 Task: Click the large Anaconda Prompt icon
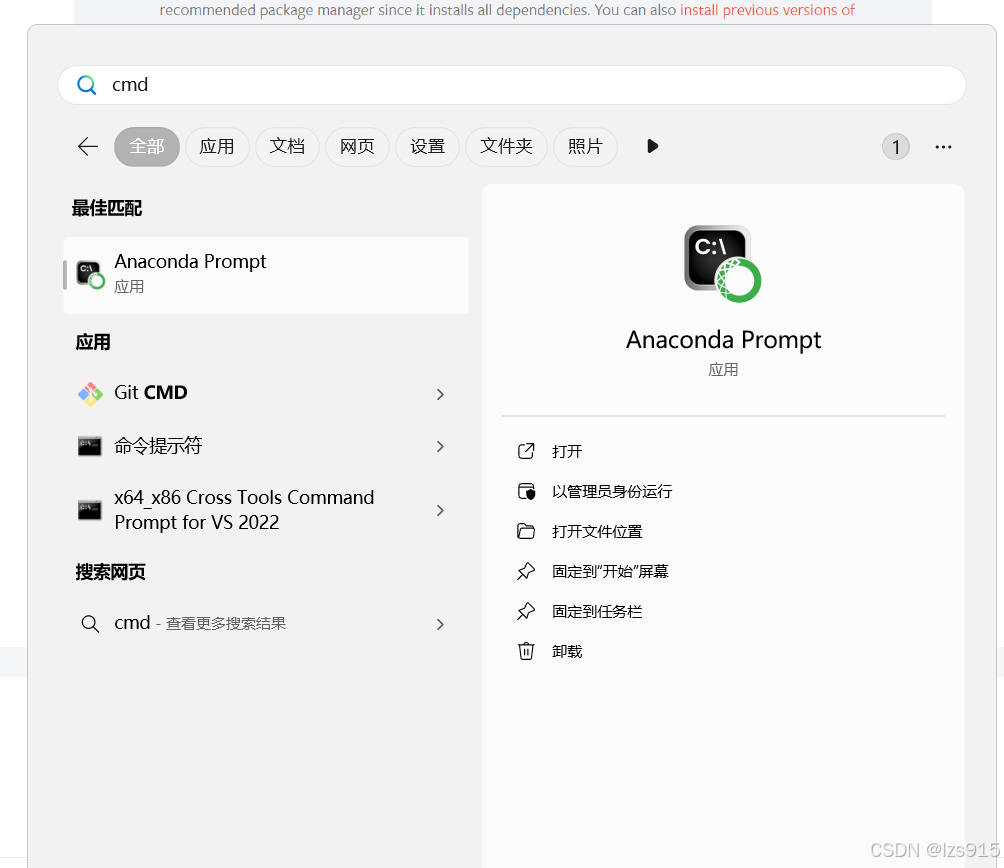(722, 264)
